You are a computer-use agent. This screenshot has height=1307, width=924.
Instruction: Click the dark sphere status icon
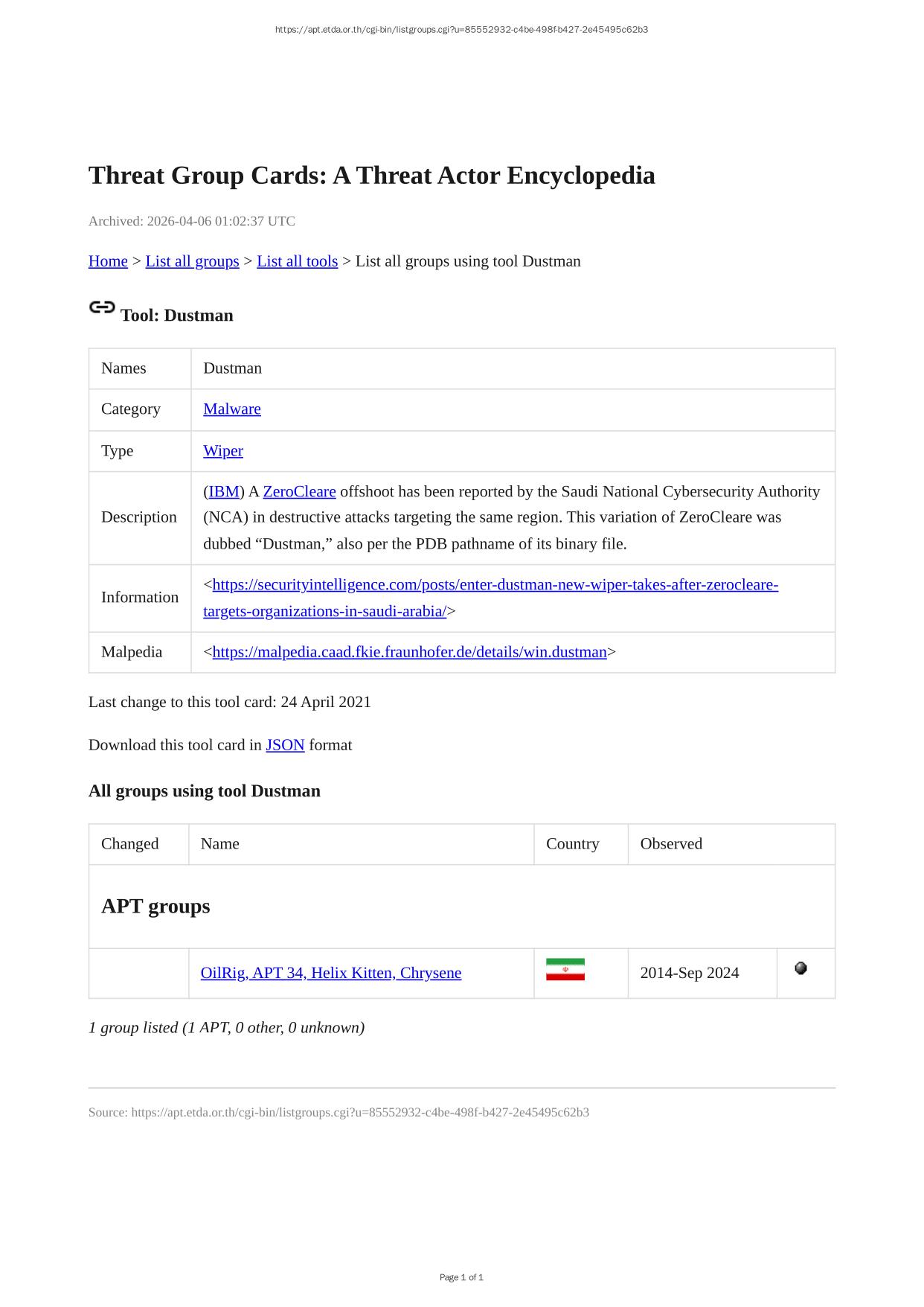(x=801, y=968)
